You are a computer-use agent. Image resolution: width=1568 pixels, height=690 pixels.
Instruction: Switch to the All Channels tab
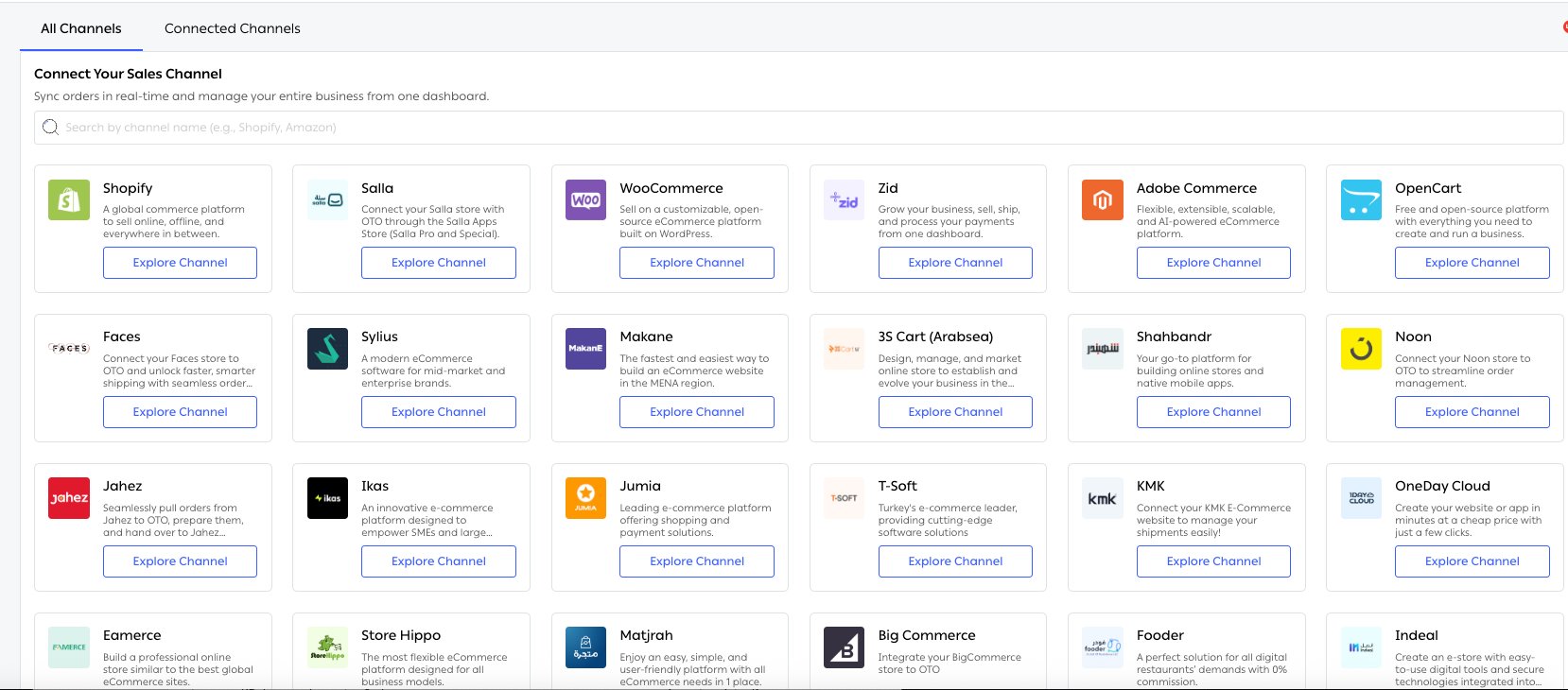[81, 28]
